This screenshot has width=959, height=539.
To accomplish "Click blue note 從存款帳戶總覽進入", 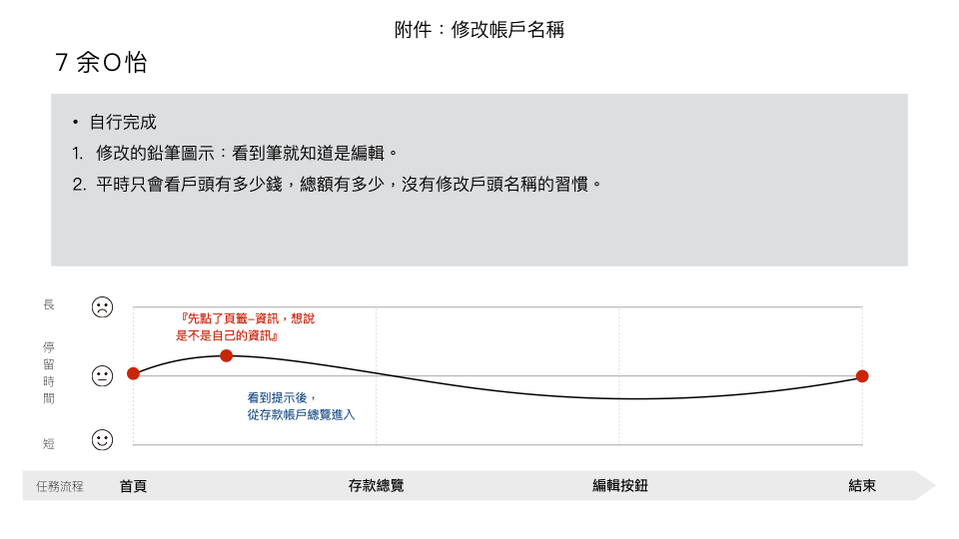I will tap(301, 415).
